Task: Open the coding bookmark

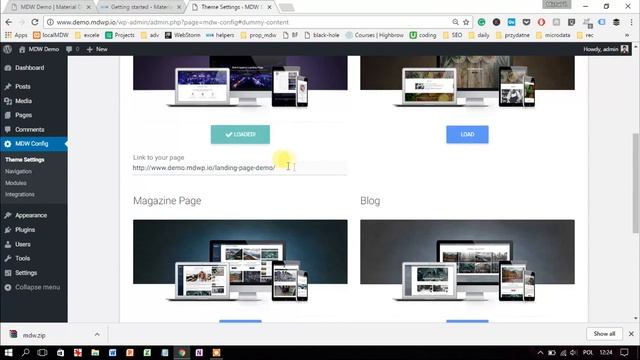Action: coord(423,35)
